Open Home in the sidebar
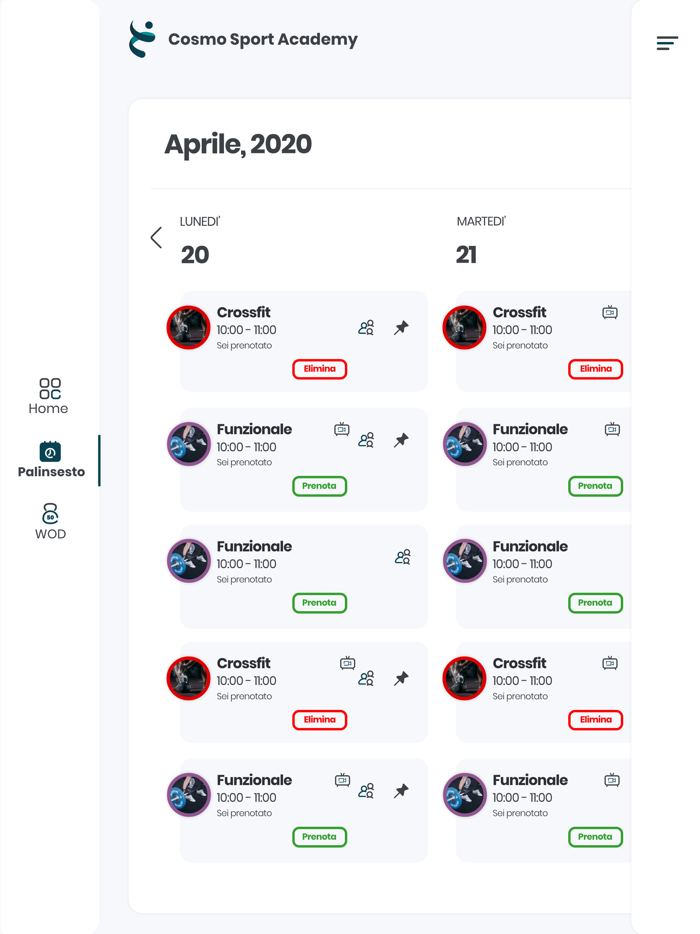This screenshot has height=934, width=700. 49,396
